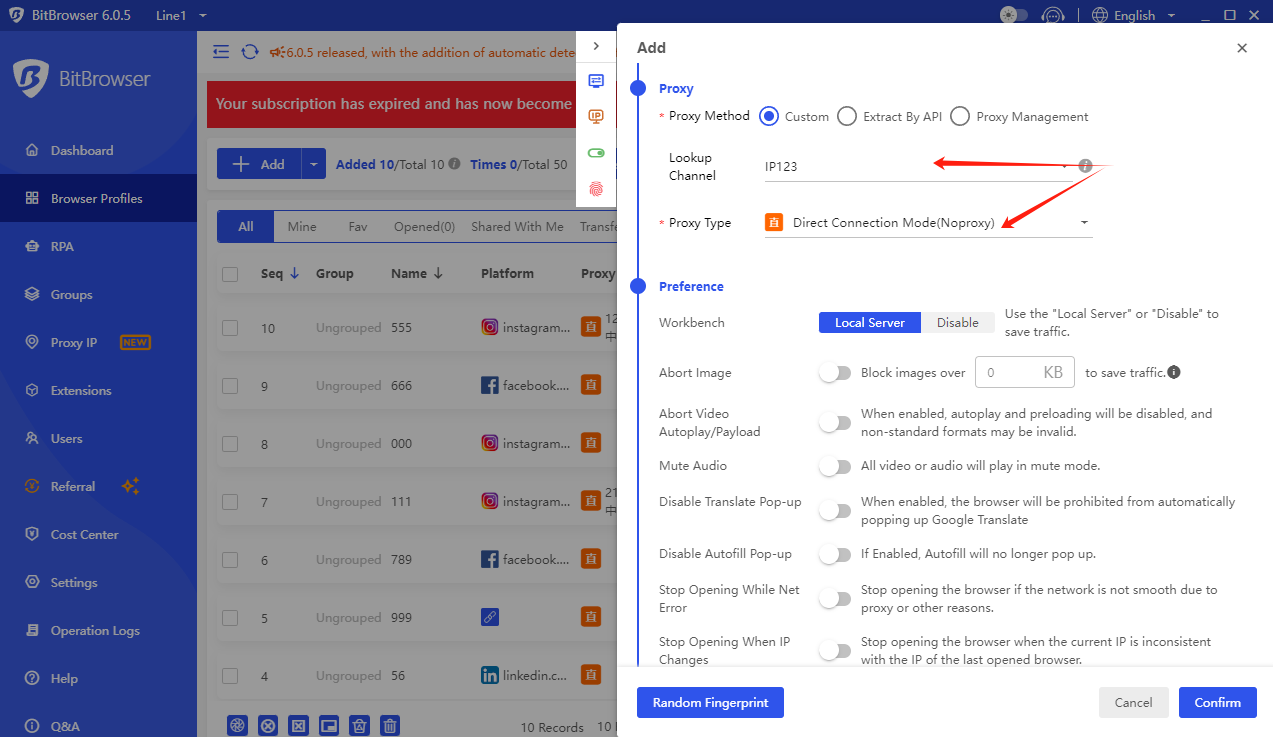Switch to the Mine tab
The image size is (1273, 737).
tap(302, 227)
